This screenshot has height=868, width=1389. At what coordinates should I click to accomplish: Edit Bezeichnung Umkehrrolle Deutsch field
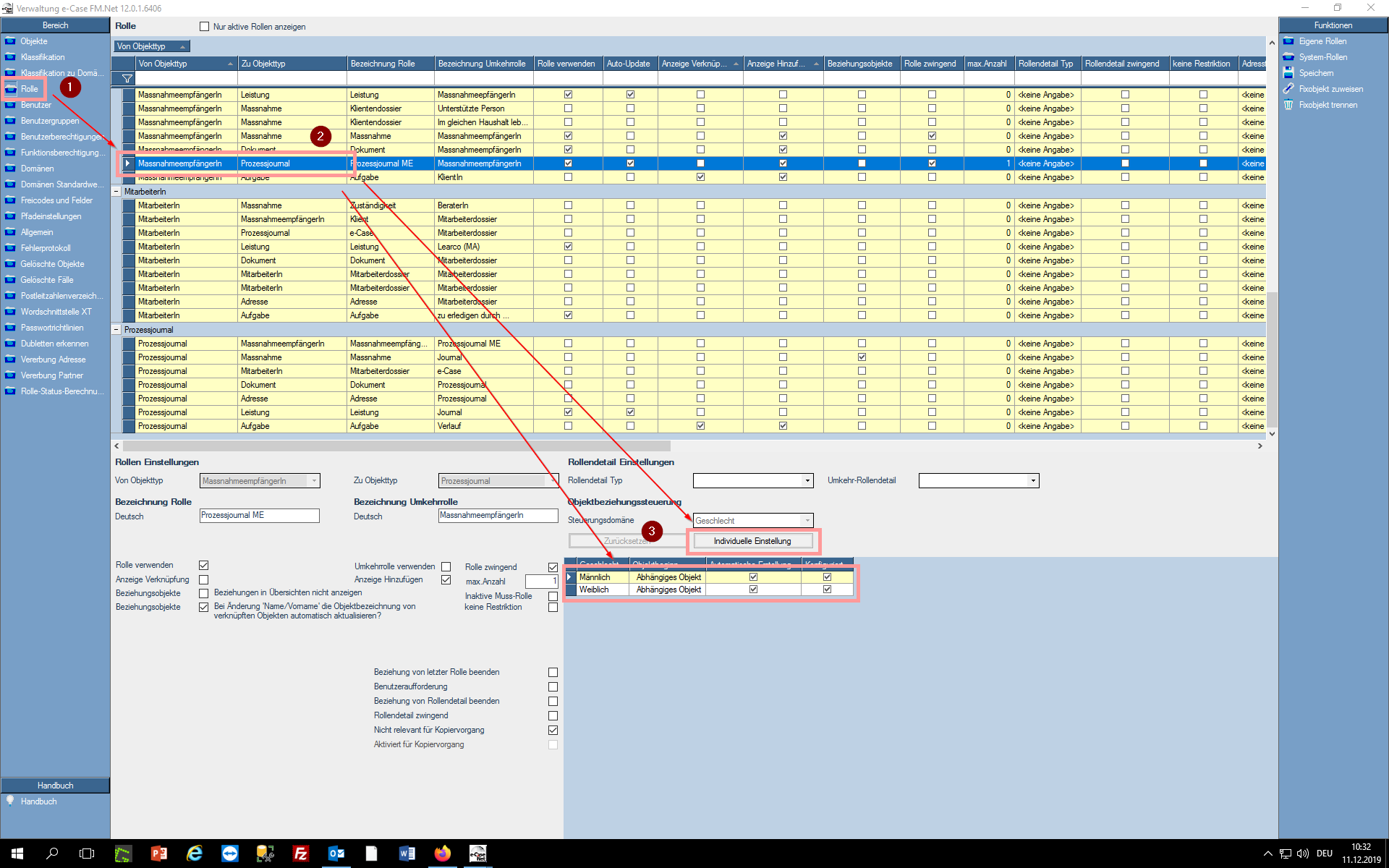tap(498, 516)
